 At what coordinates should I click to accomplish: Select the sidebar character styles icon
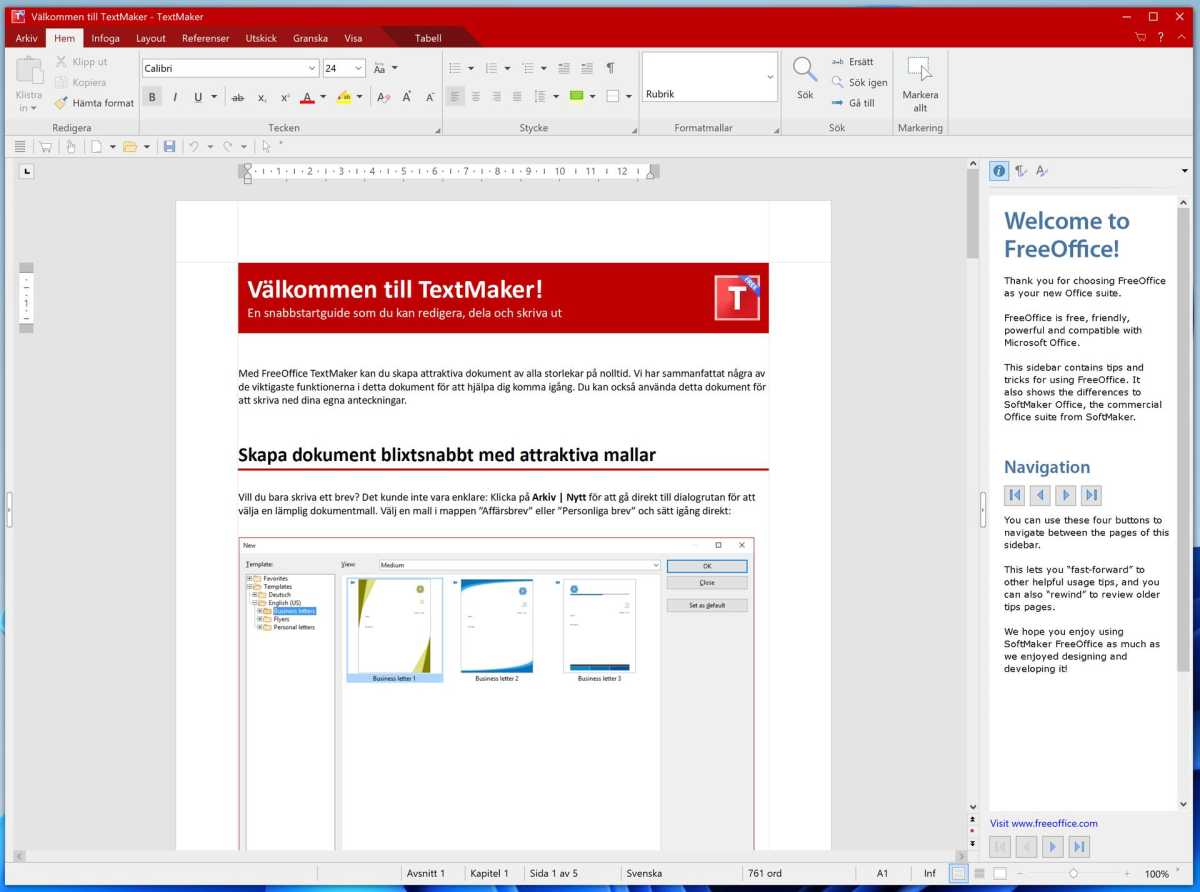1041,171
